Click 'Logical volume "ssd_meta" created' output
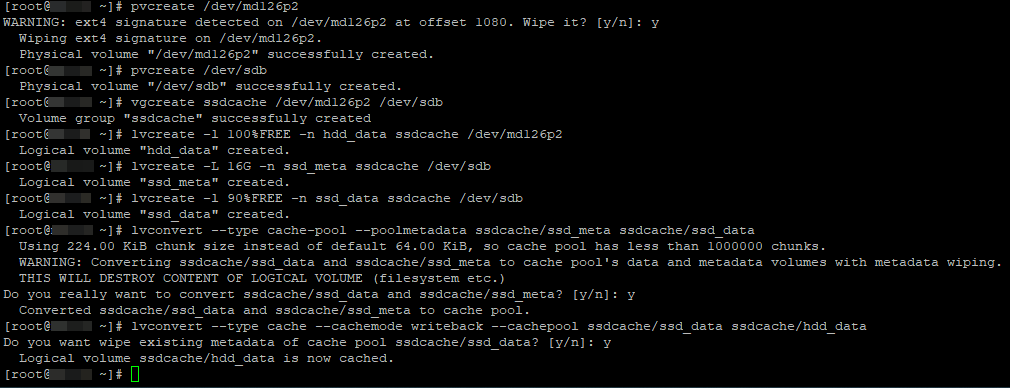The image size is (1010, 388). 155,182
